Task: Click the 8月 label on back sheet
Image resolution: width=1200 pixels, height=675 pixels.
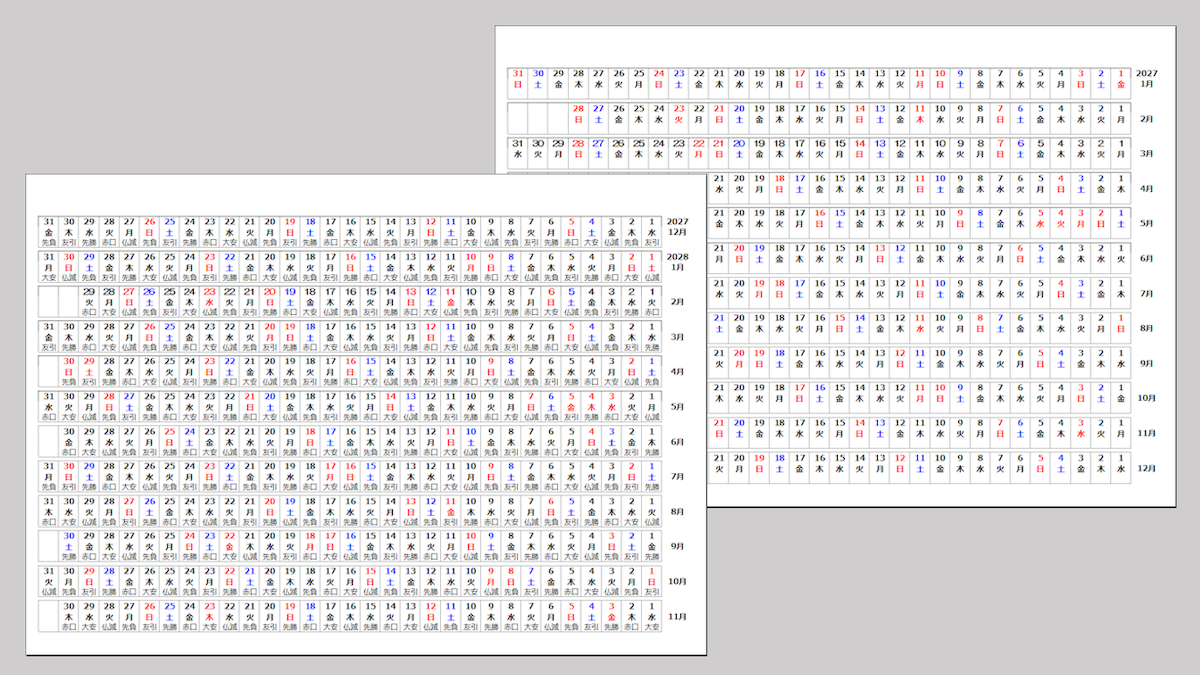Action: 1147,328
